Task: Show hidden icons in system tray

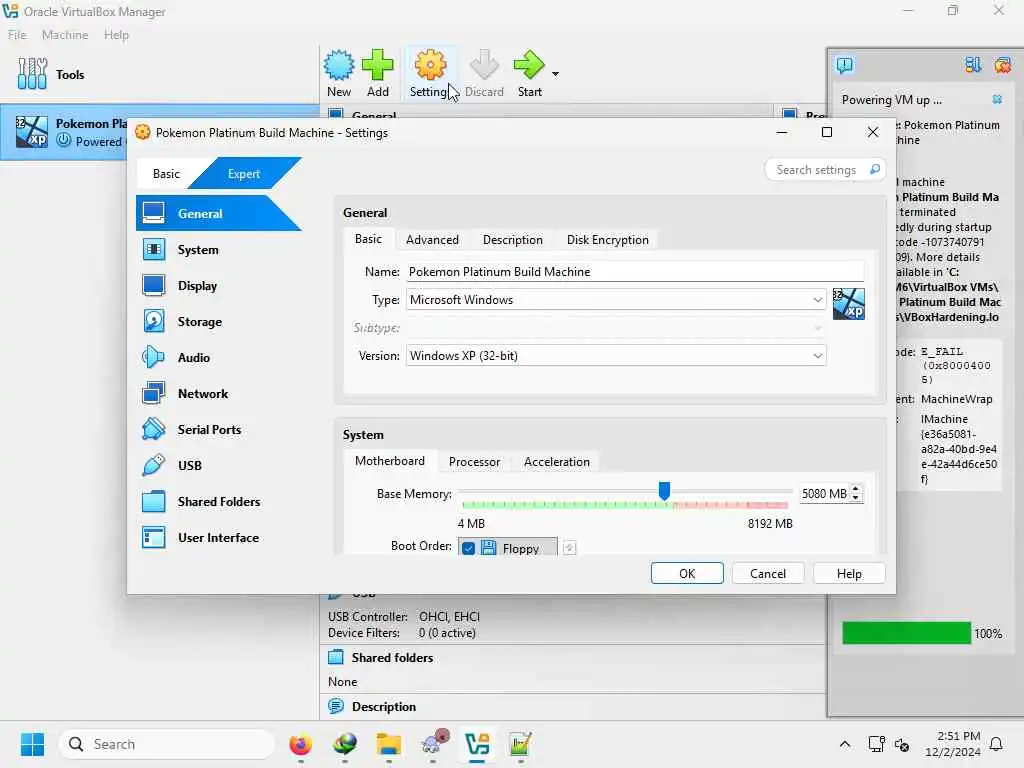Action: (x=844, y=744)
